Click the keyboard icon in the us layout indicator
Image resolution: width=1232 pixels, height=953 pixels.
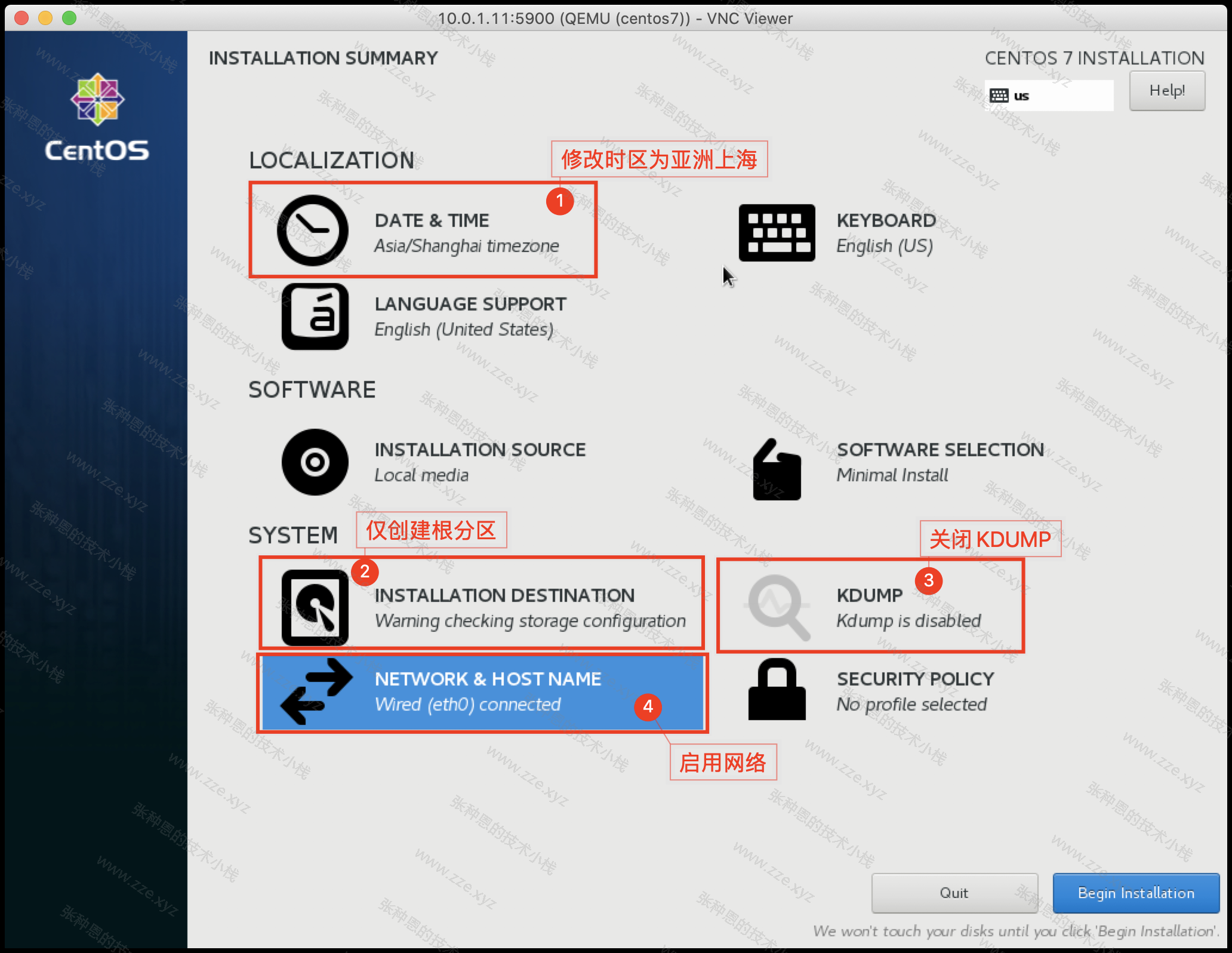999,96
